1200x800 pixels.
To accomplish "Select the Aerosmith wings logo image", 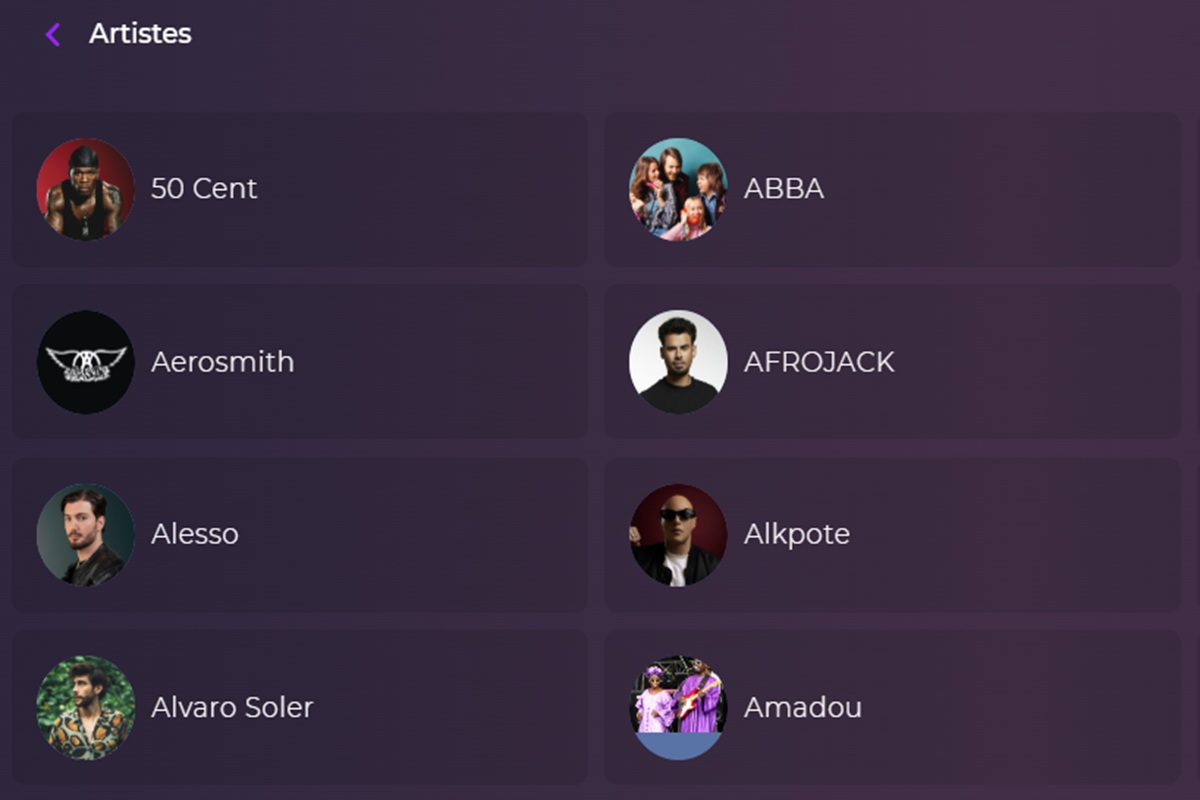I will (85, 361).
